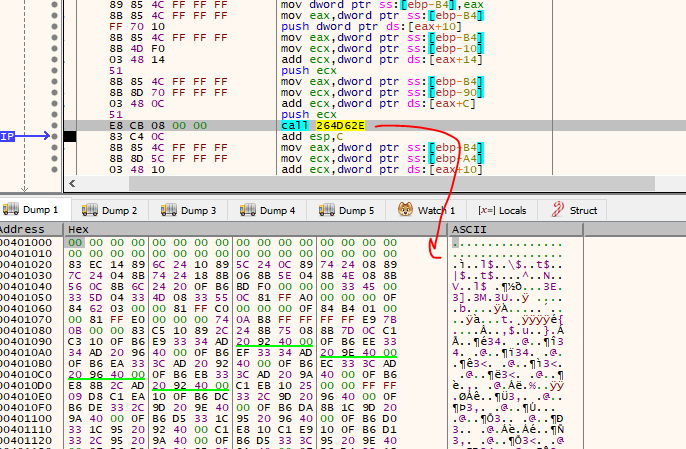
Task: Select dump row address 00401030
Action: tap(26, 276)
